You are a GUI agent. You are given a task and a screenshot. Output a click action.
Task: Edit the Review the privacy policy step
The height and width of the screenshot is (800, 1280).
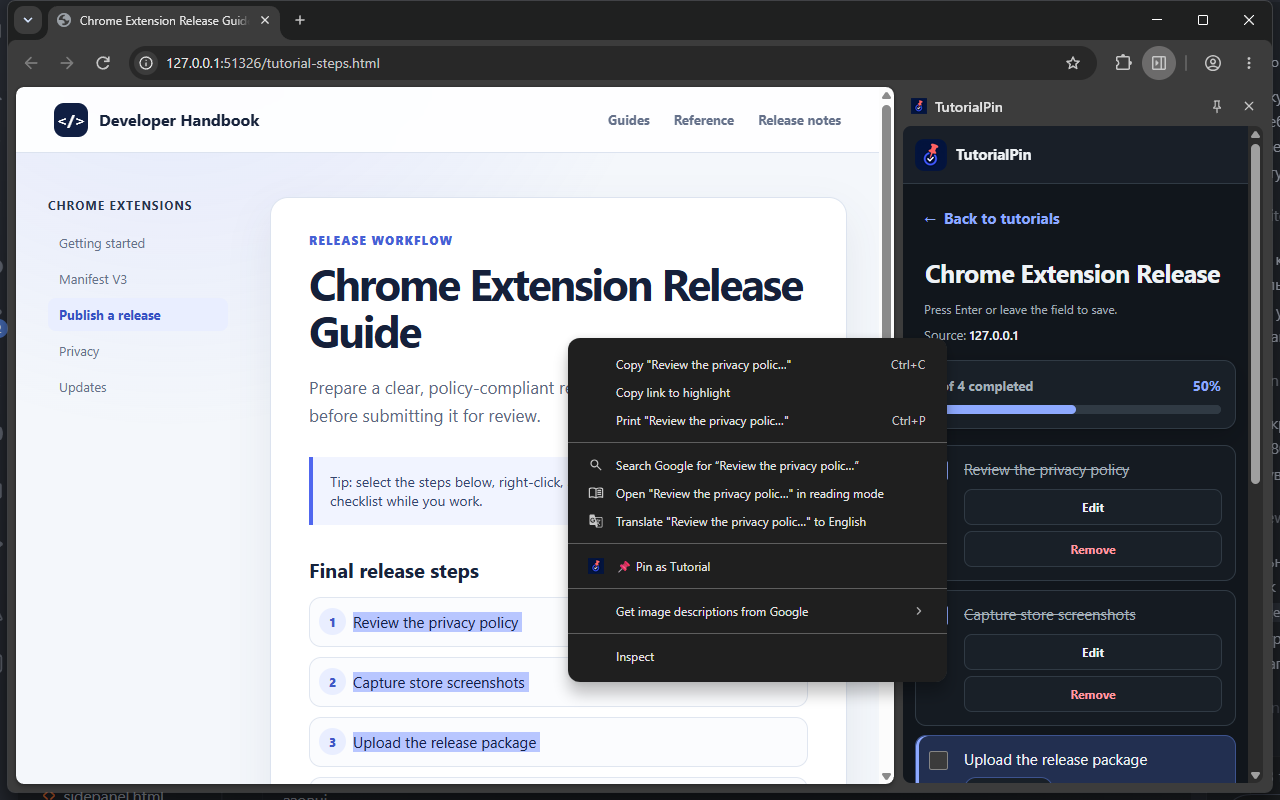click(1093, 507)
